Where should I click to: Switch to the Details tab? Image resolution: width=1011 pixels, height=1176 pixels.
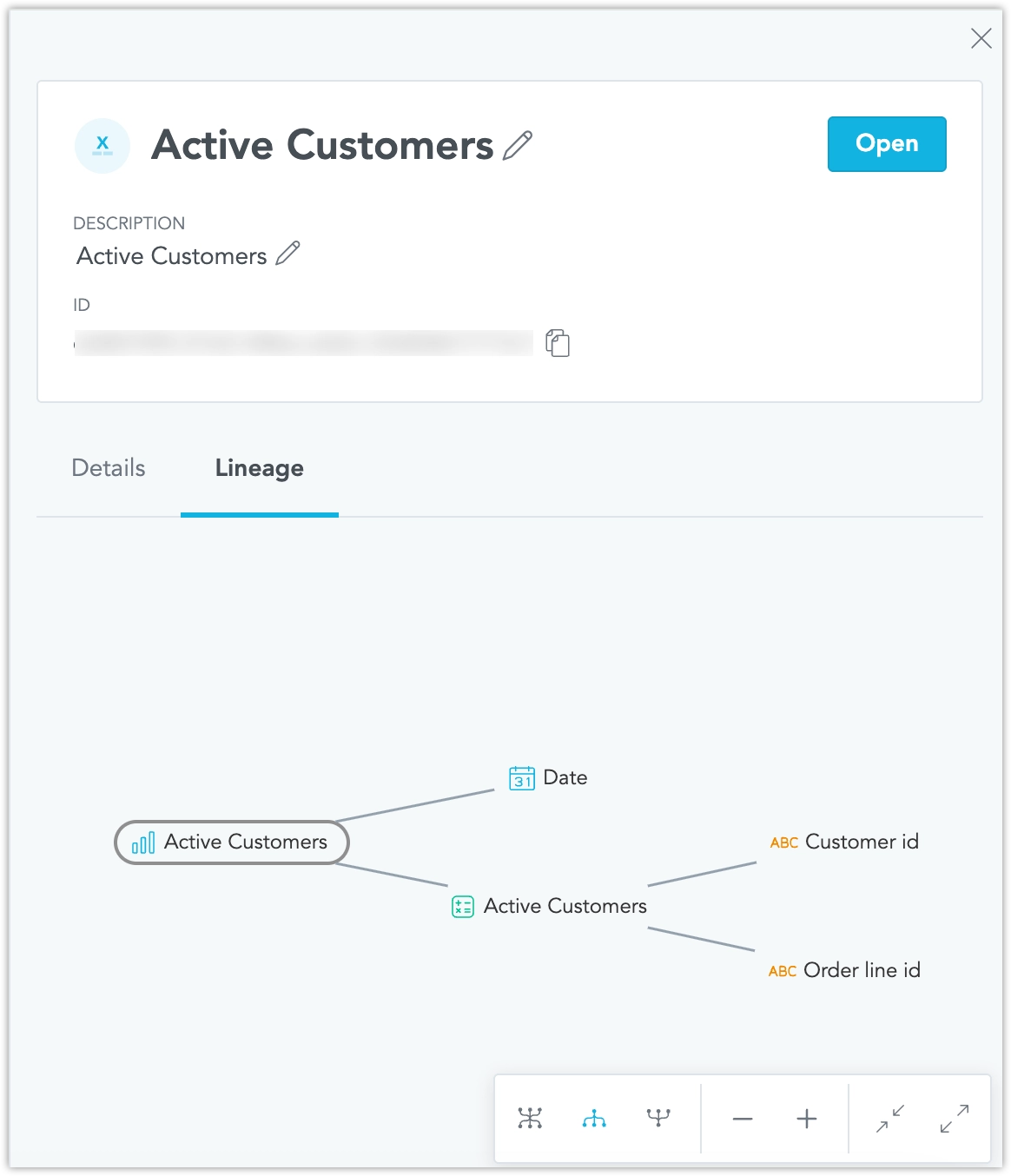pyautogui.click(x=109, y=468)
